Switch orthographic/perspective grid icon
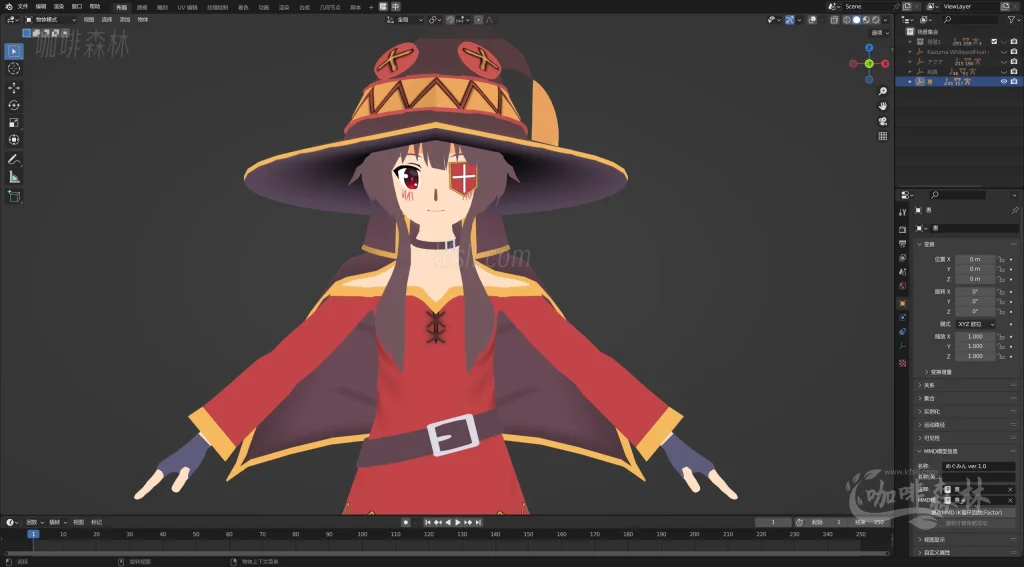 (883, 136)
